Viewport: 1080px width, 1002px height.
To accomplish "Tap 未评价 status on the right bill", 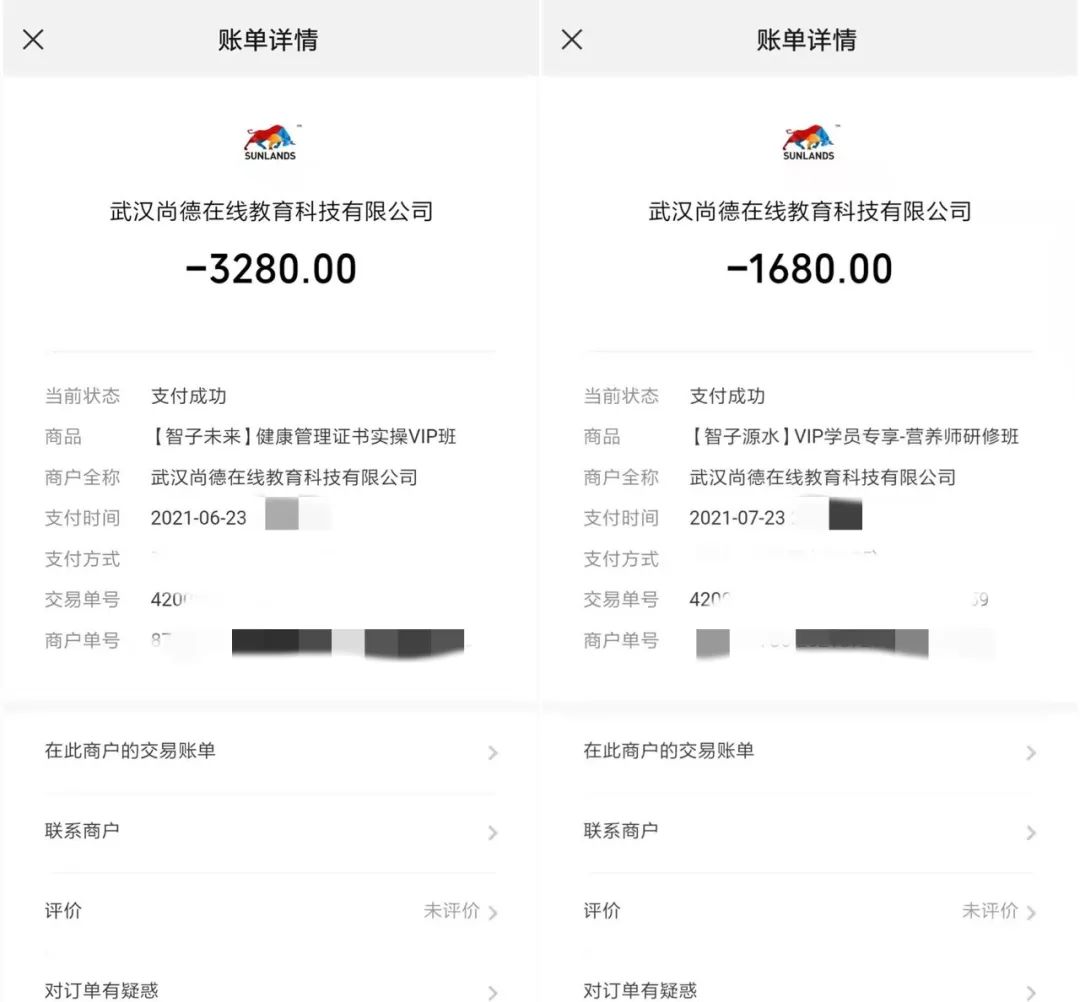I will pos(989,911).
